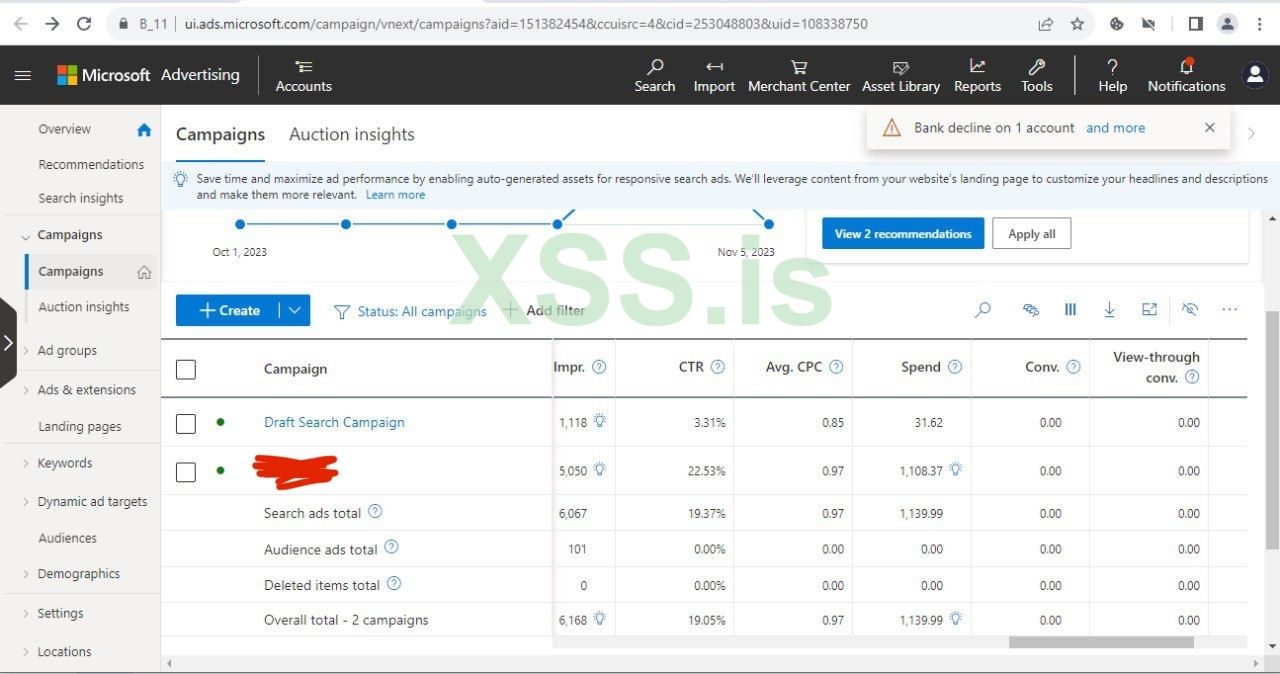Image resolution: width=1280 pixels, height=674 pixels.
Task: Open the Help menu
Action: coord(1112,76)
